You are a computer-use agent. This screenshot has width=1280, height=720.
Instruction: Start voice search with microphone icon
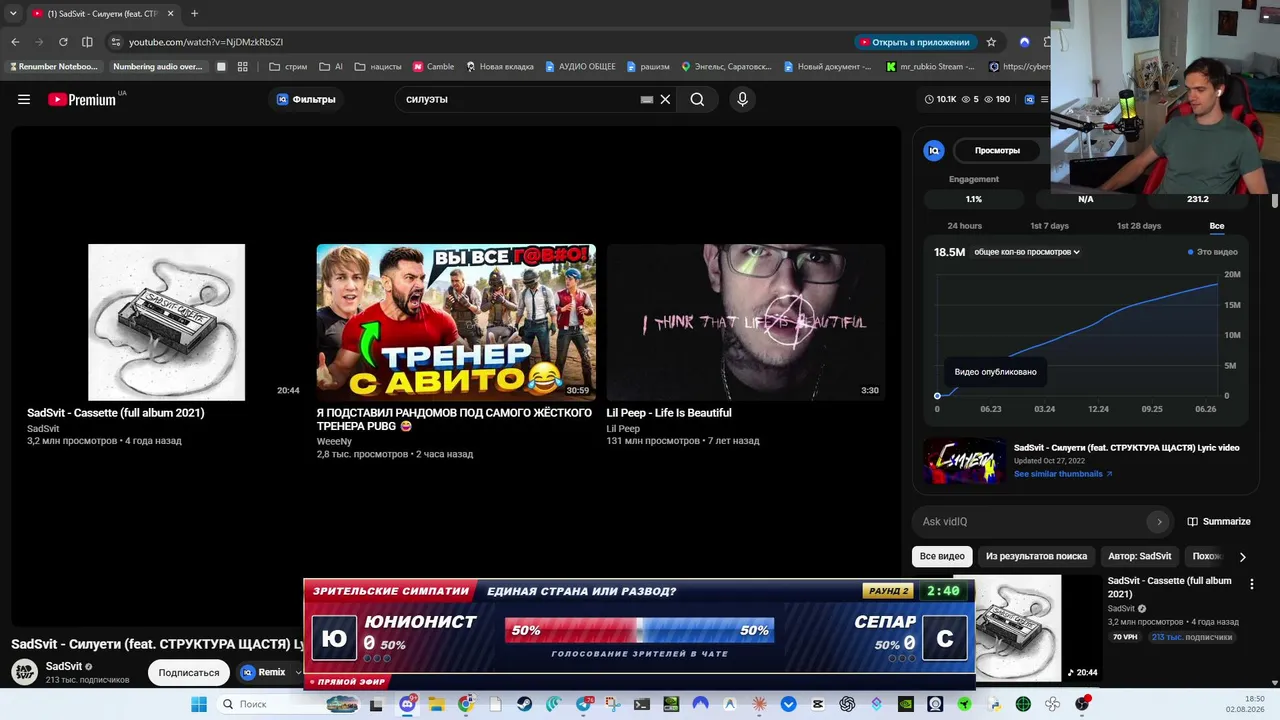(742, 99)
